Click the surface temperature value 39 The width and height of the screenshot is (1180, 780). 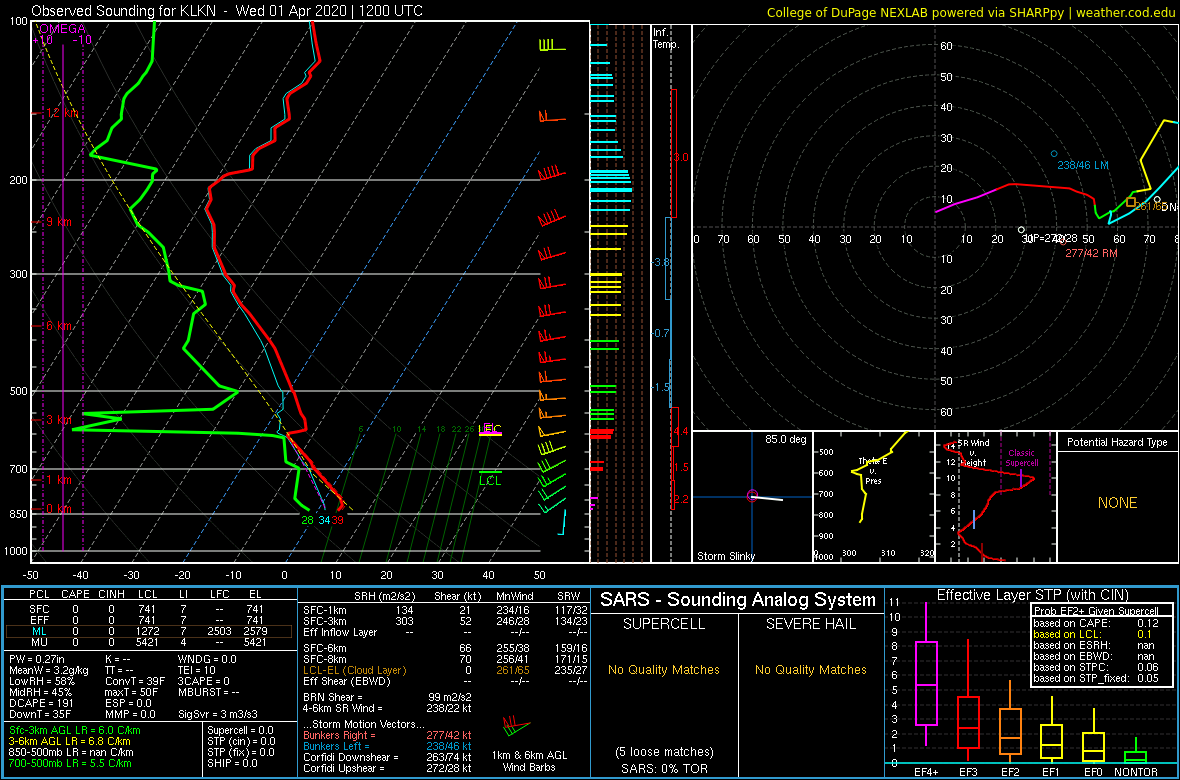[x=339, y=519]
